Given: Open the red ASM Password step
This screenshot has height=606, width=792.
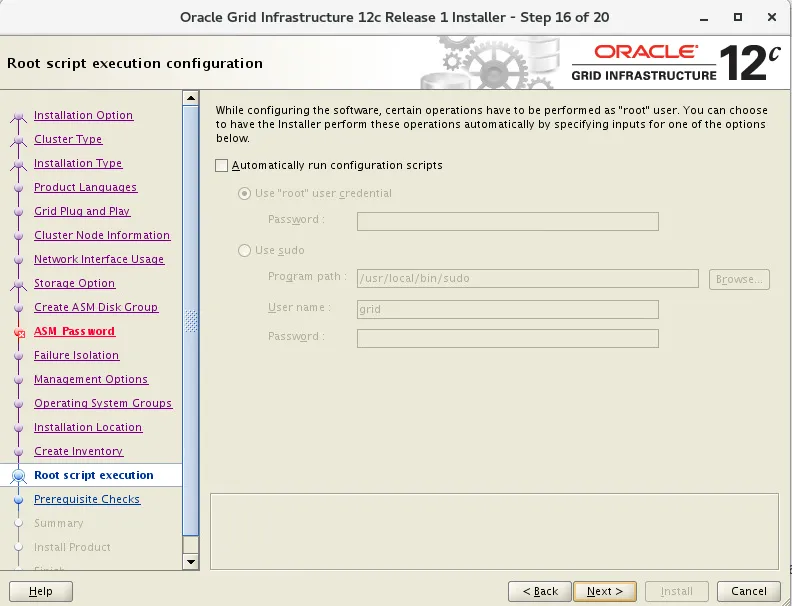Looking at the screenshot, I should [x=74, y=331].
